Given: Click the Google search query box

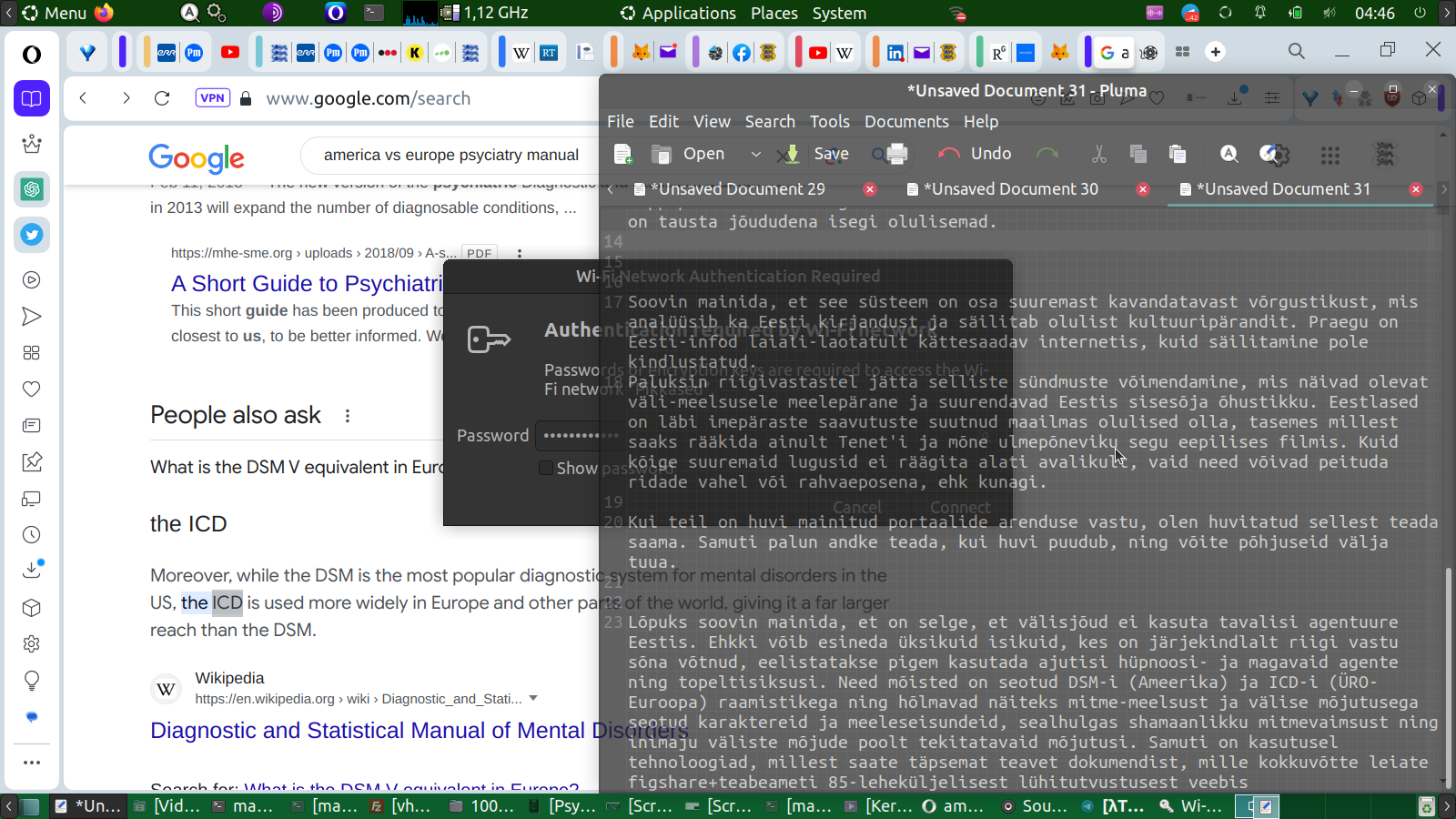Looking at the screenshot, I should pos(451,156).
